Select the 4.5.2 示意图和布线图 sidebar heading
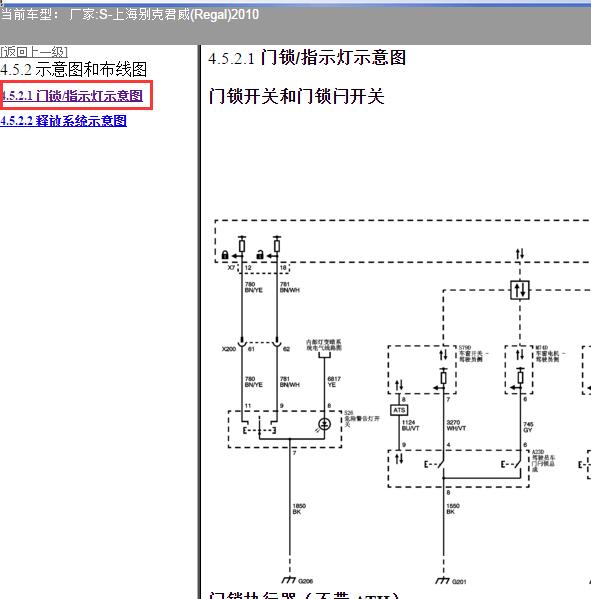This screenshot has width=591, height=599. (74, 70)
